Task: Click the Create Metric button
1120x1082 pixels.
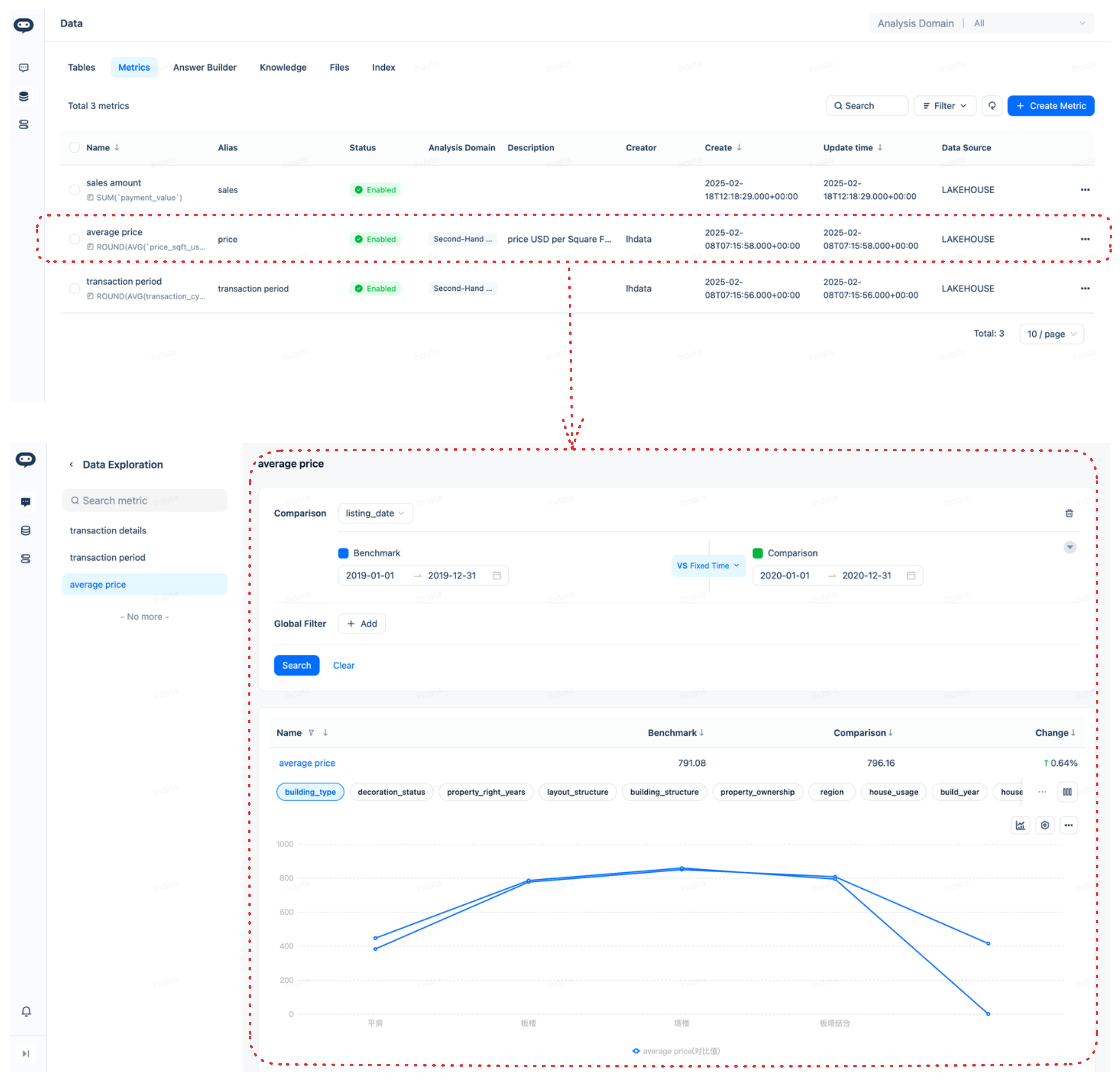Action: coord(1050,106)
